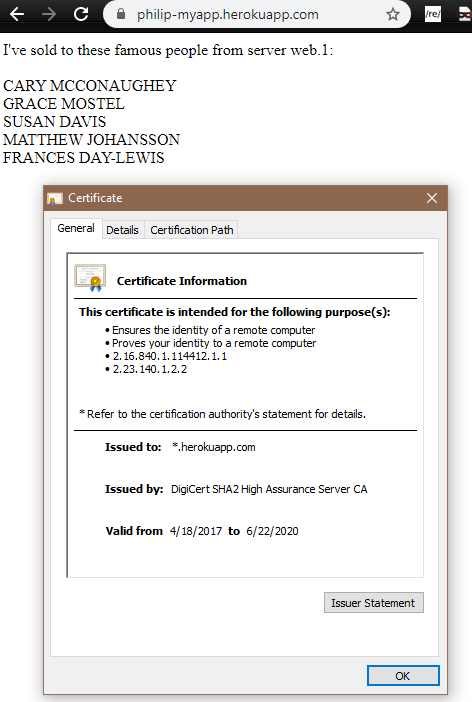Click 'Proves your identity to a remote computer'
This screenshot has width=472, height=702.
(214, 343)
